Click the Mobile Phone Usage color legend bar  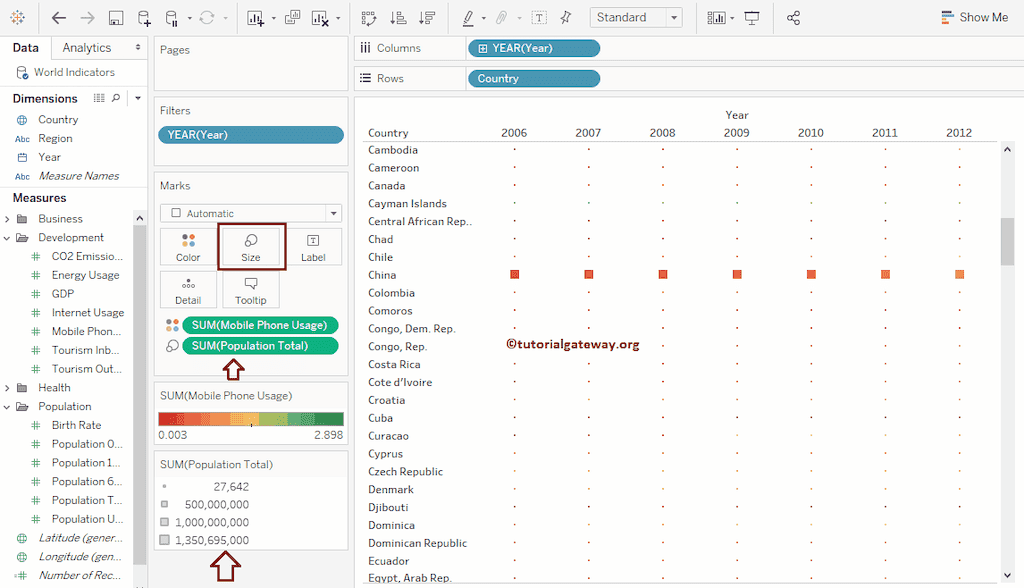click(x=250, y=420)
